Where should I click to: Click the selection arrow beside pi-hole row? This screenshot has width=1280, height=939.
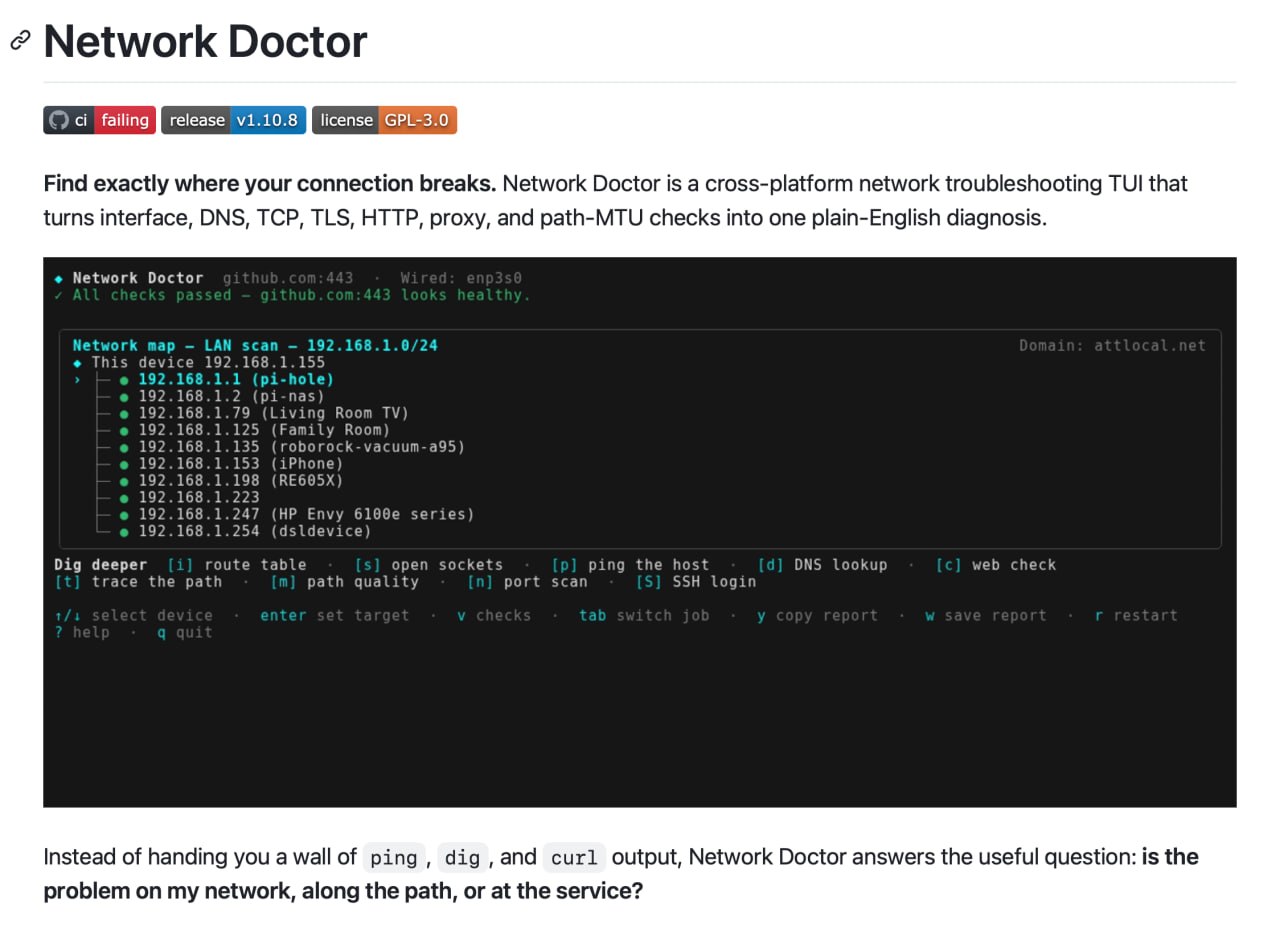pyautogui.click(x=77, y=380)
